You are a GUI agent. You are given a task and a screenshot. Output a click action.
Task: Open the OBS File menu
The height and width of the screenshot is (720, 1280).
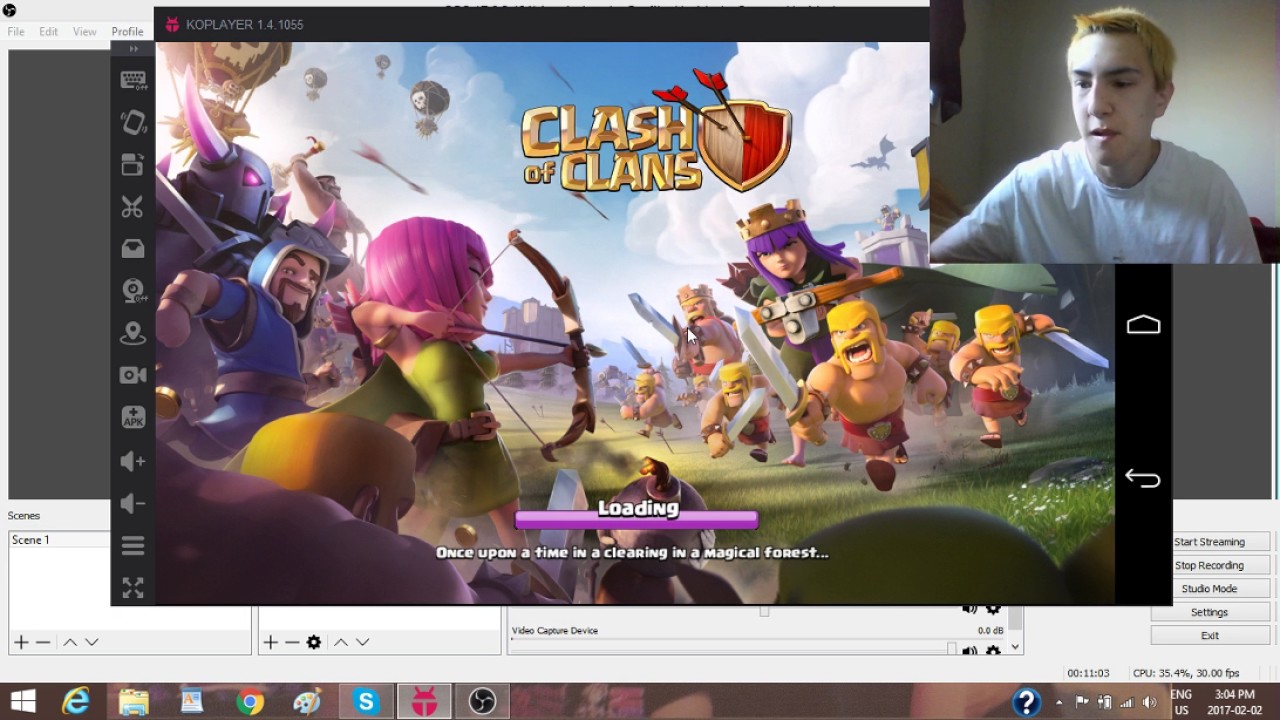(16, 32)
